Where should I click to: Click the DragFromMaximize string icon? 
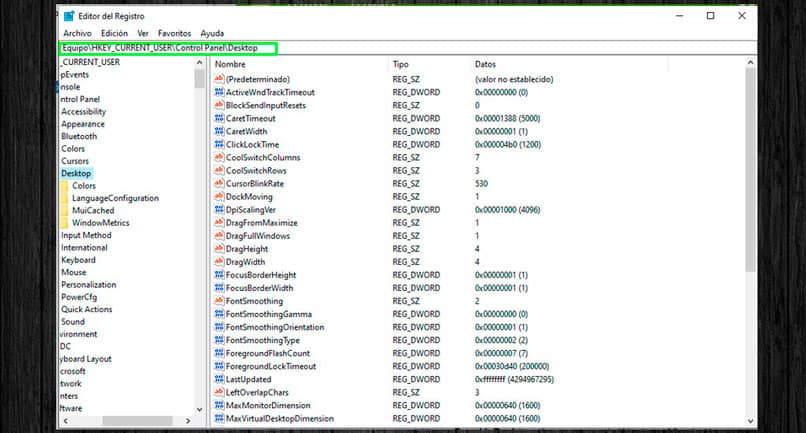pyautogui.click(x=219, y=223)
